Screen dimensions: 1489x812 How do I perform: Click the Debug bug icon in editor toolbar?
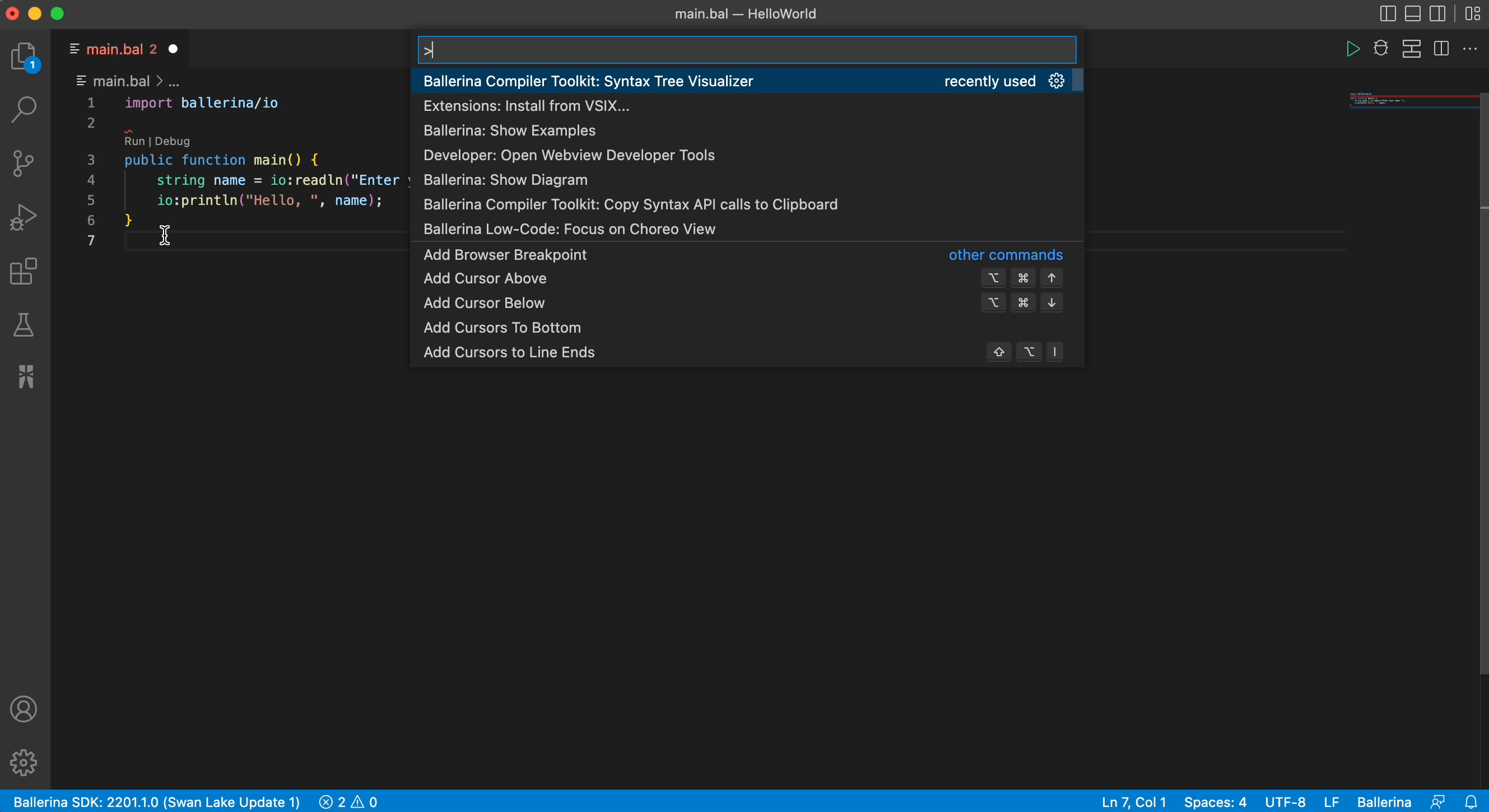[1381, 49]
